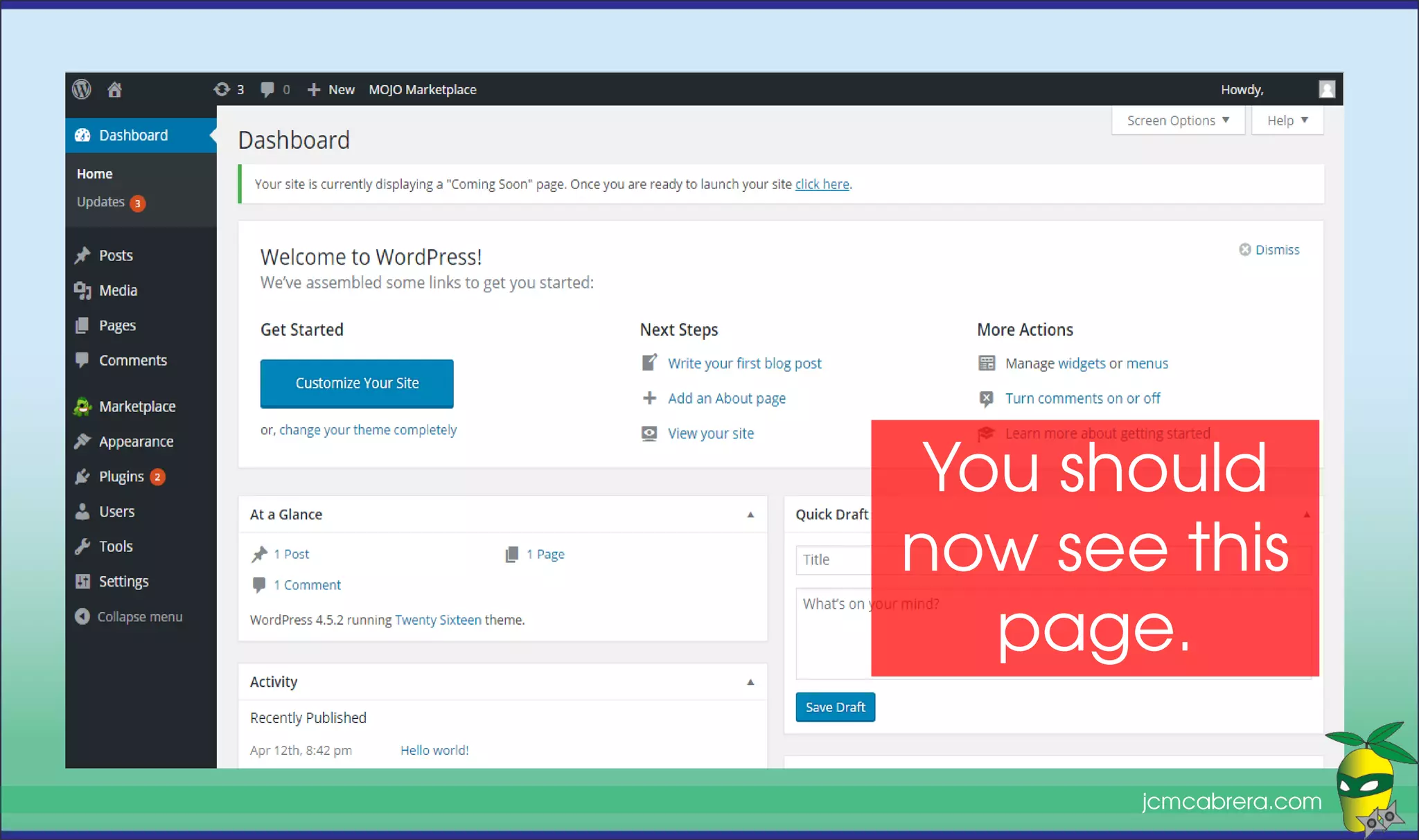Open the Help dropdown tab
This screenshot has height=840, width=1419.
tap(1287, 120)
